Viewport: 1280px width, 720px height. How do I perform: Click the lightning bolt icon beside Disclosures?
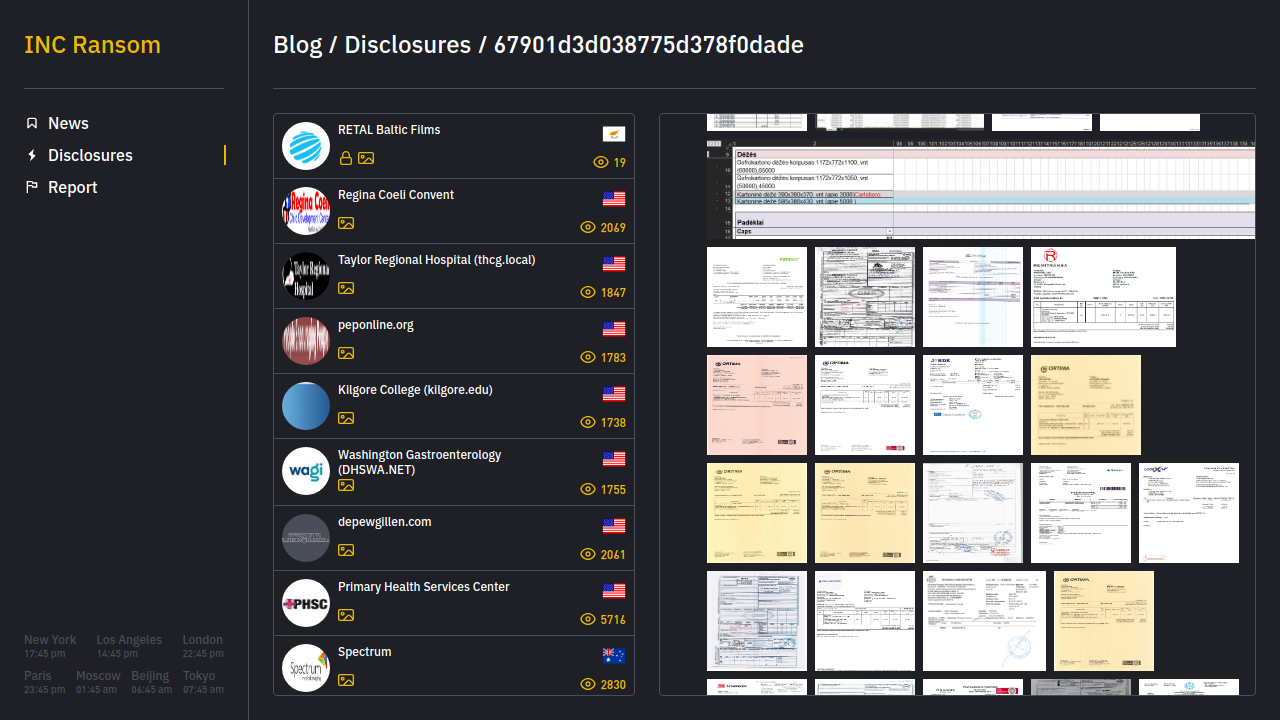(32, 155)
